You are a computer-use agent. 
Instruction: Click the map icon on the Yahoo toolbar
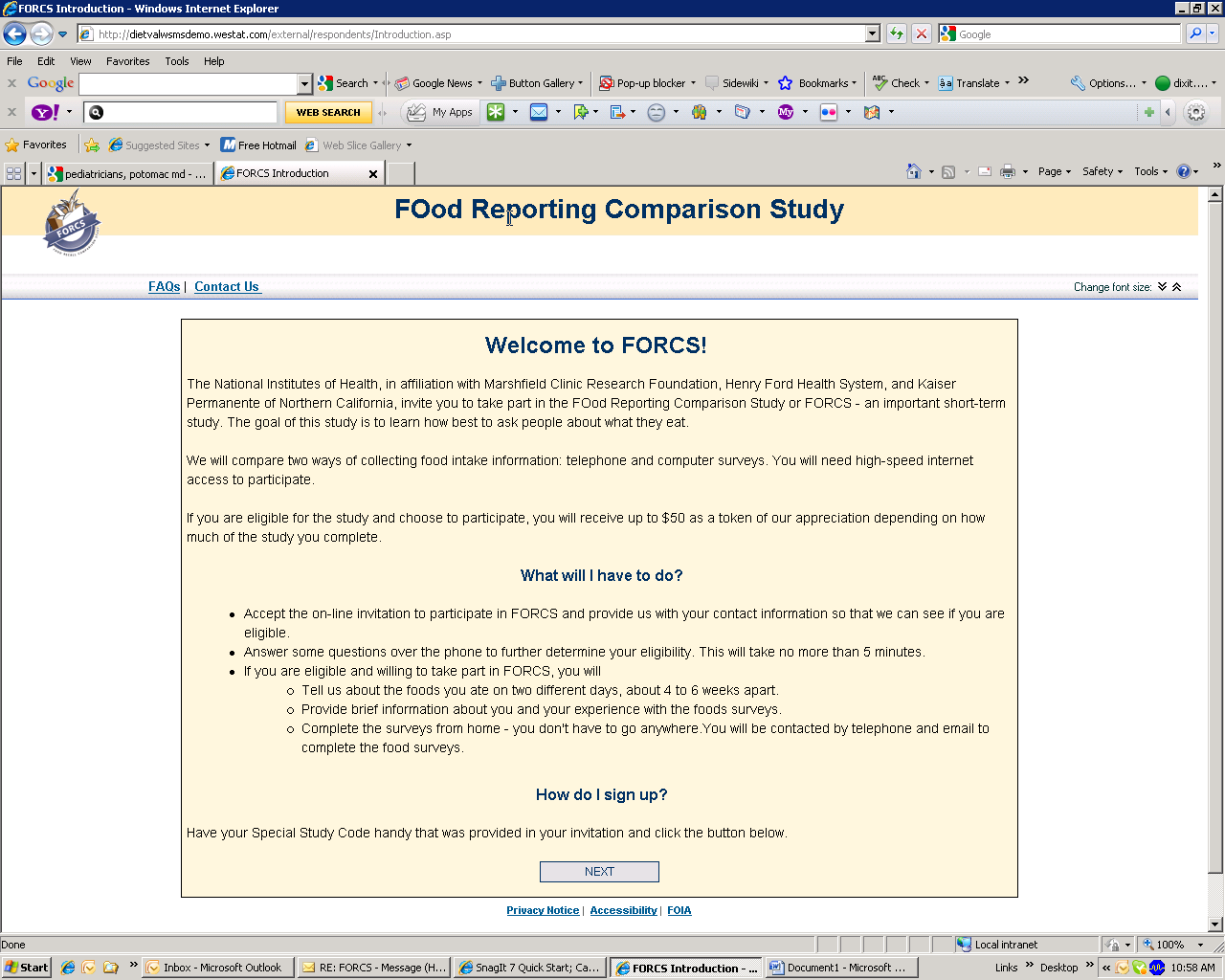point(872,112)
